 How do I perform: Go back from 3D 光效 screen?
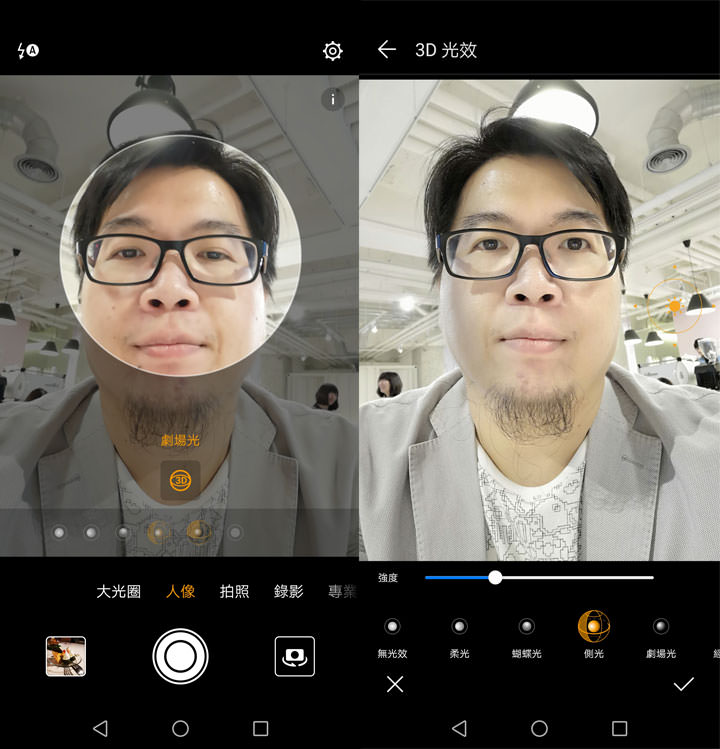coord(387,50)
